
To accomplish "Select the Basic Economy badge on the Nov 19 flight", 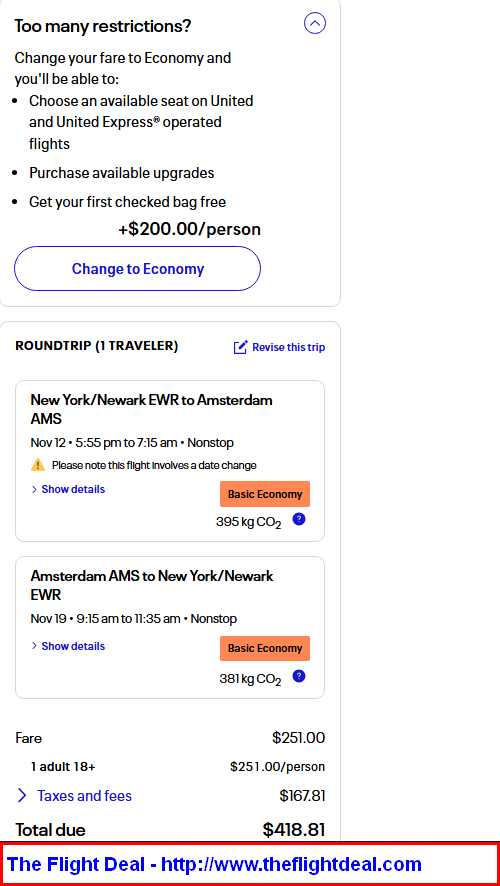I will [x=265, y=648].
